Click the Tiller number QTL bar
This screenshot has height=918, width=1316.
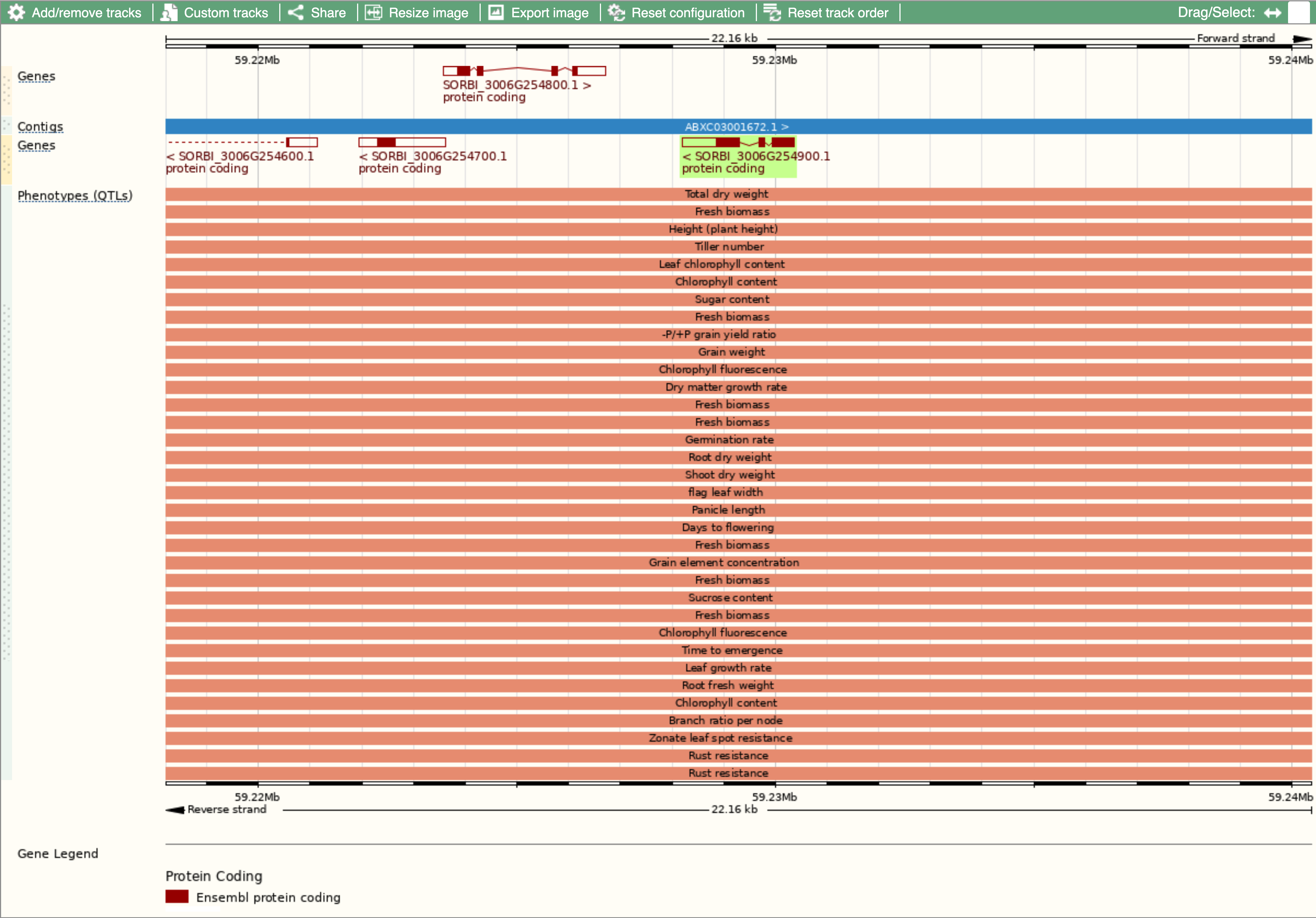738,246
